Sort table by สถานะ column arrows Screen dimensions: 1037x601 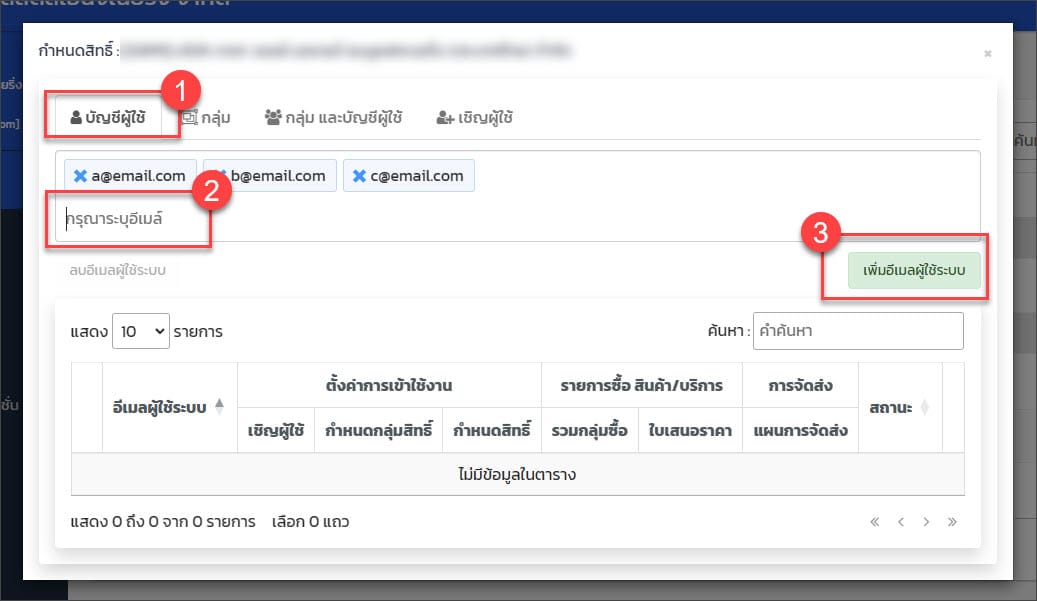click(924, 408)
